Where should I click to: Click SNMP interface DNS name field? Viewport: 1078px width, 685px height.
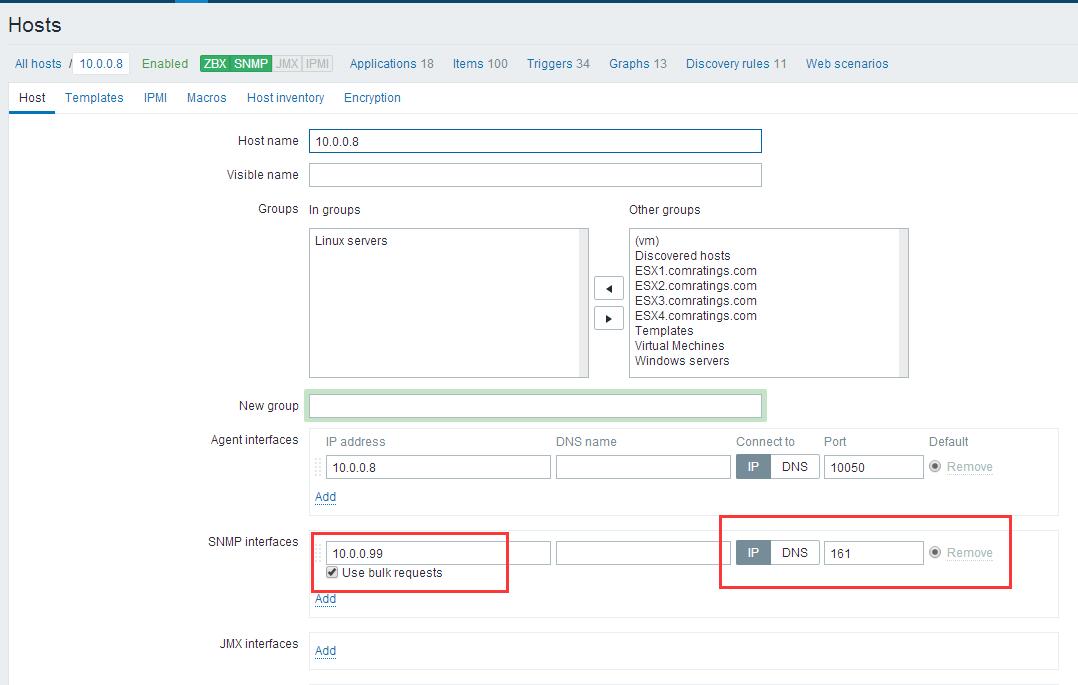click(x=643, y=553)
